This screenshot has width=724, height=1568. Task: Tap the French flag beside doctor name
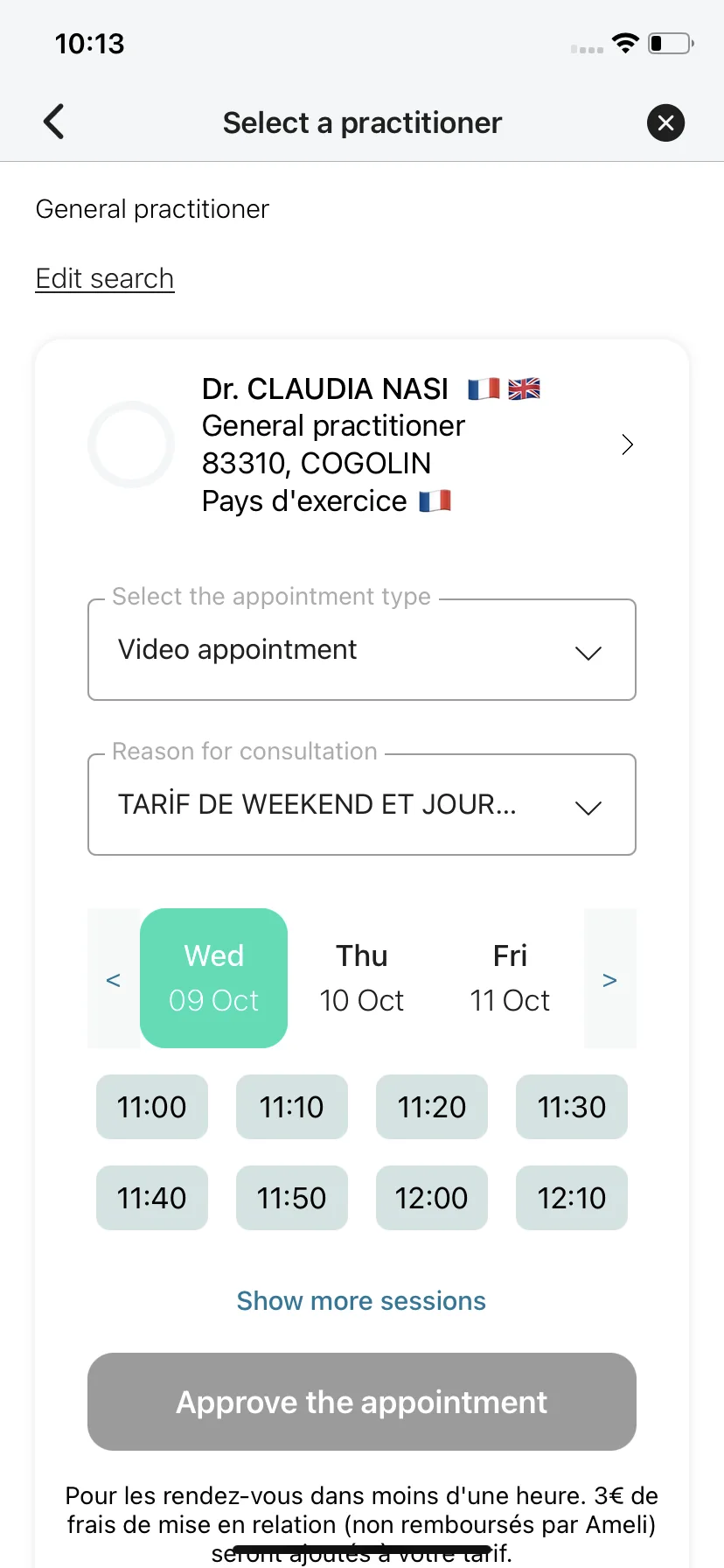484,388
